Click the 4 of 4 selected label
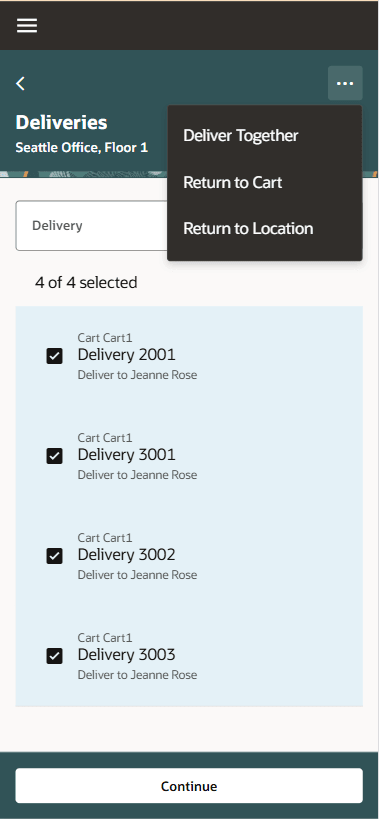 86,283
